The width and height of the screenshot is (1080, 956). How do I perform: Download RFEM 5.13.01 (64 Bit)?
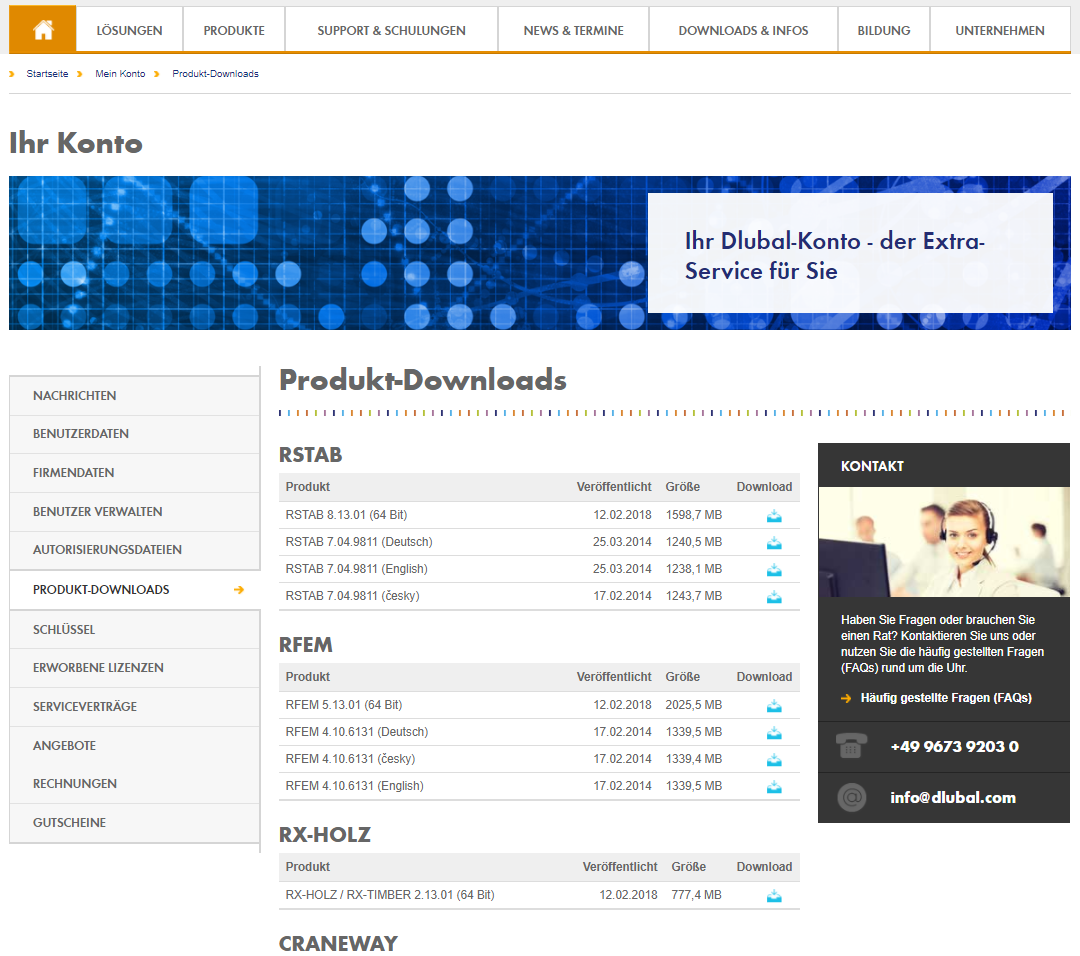tap(773, 707)
